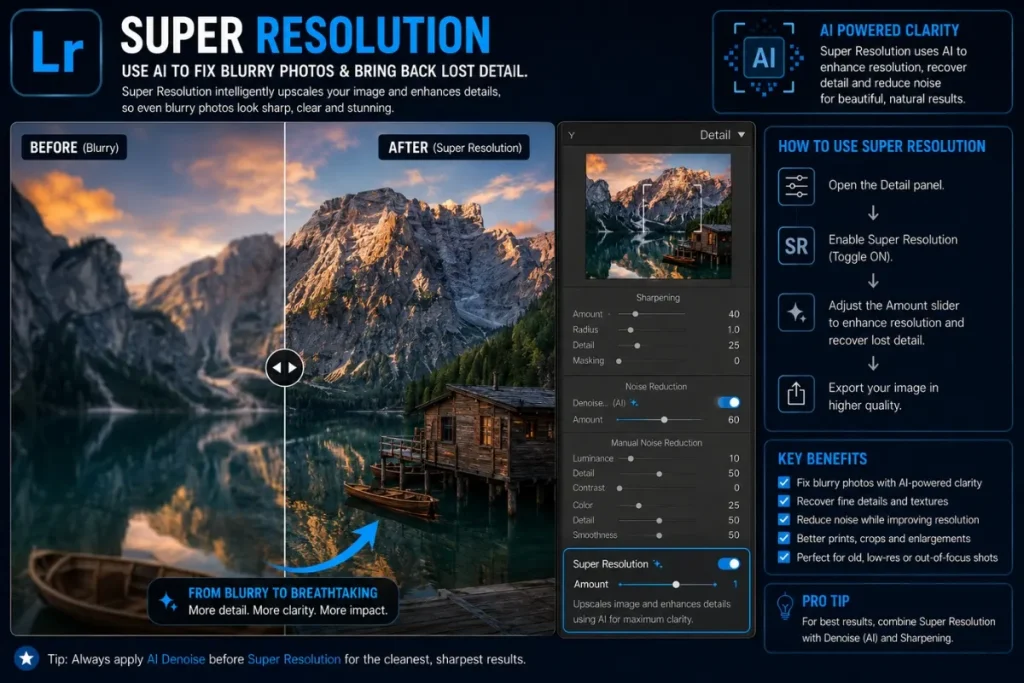Click the AFTER (Super Resolution) label
Viewport: 1024px width, 683px height.
(x=455, y=148)
